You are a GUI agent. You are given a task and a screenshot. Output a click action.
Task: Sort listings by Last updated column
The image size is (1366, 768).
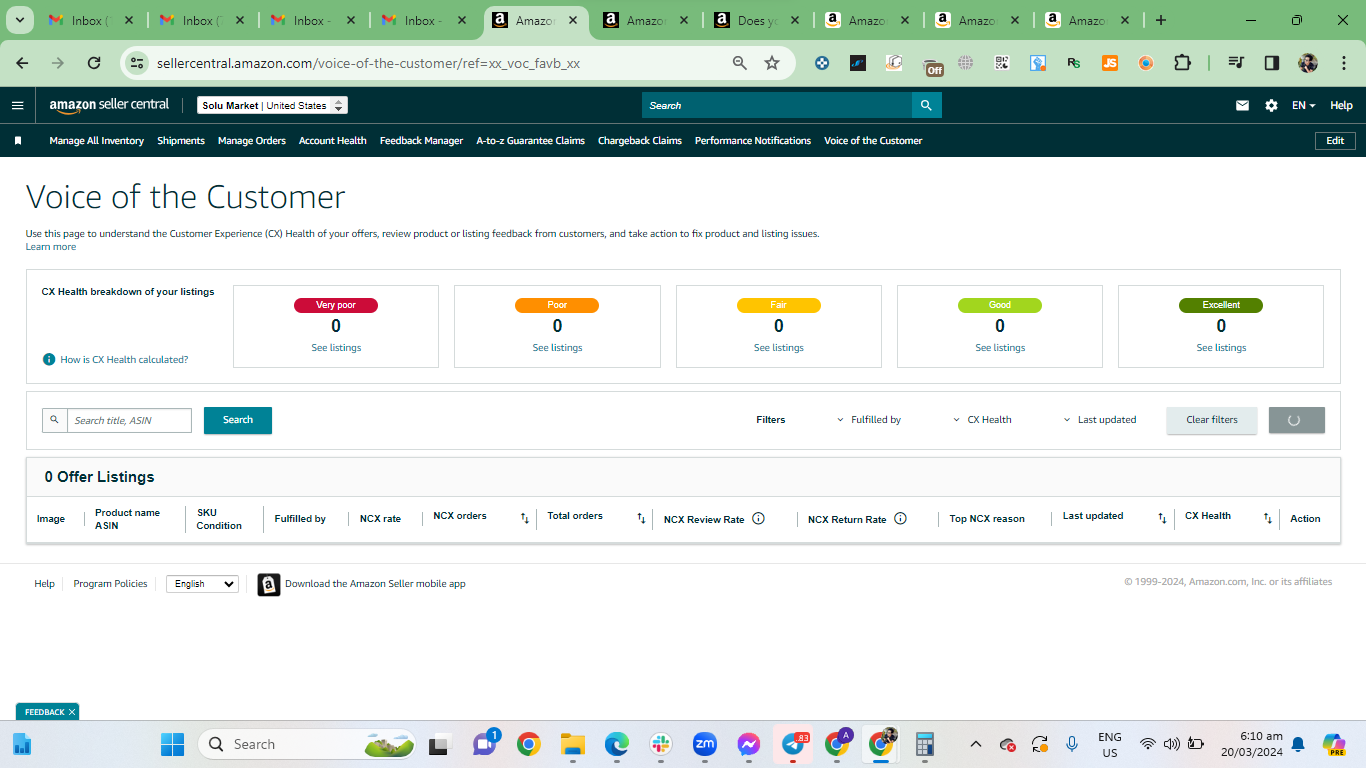coord(1162,518)
